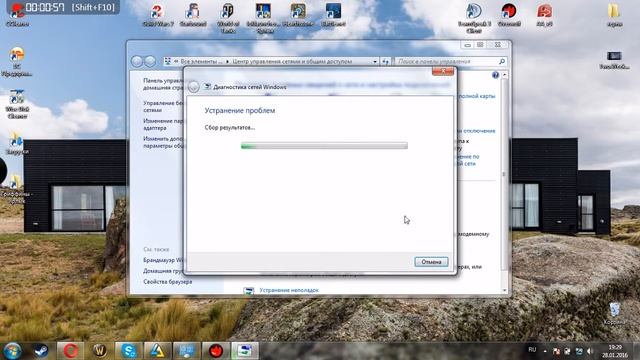Click volume speaker tray icon
Image resolution: width=640 pixels, height=360 pixels.
point(590,351)
